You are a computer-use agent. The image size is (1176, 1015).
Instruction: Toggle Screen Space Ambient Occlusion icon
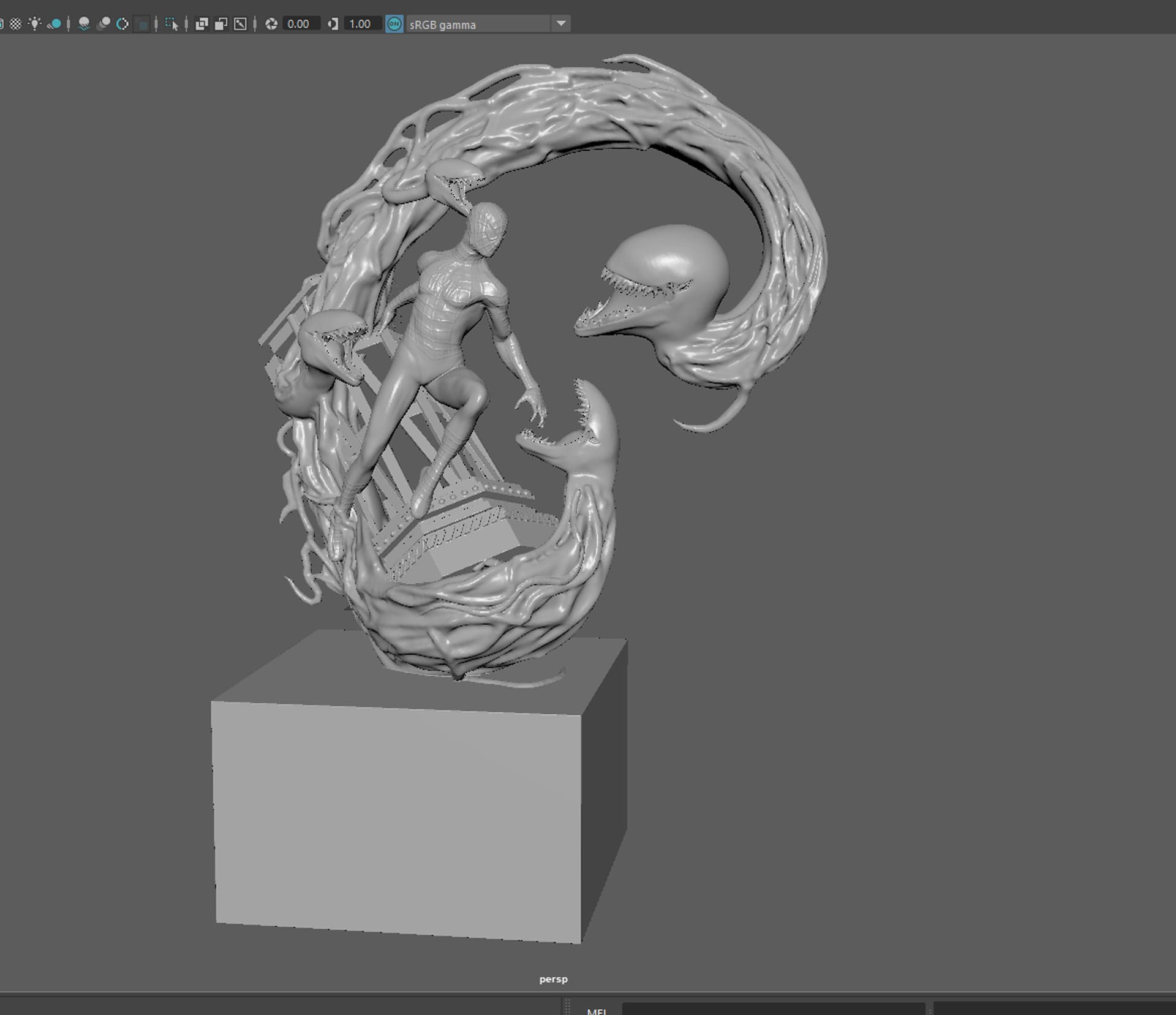pos(85,24)
